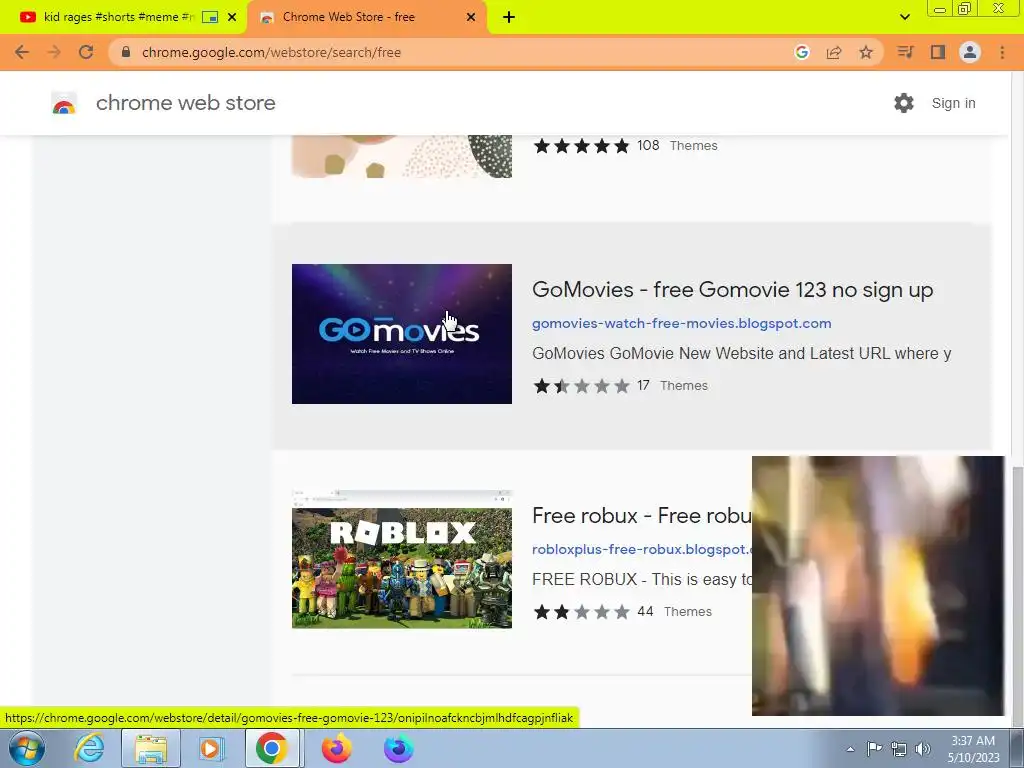Open network status tray icon

pyautogui.click(x=899, y=748)
